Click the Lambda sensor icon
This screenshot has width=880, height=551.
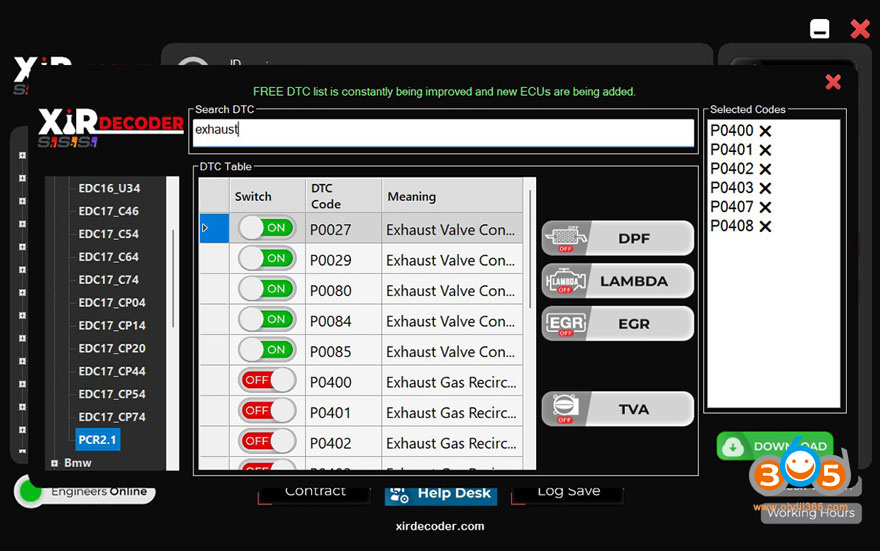566,281
